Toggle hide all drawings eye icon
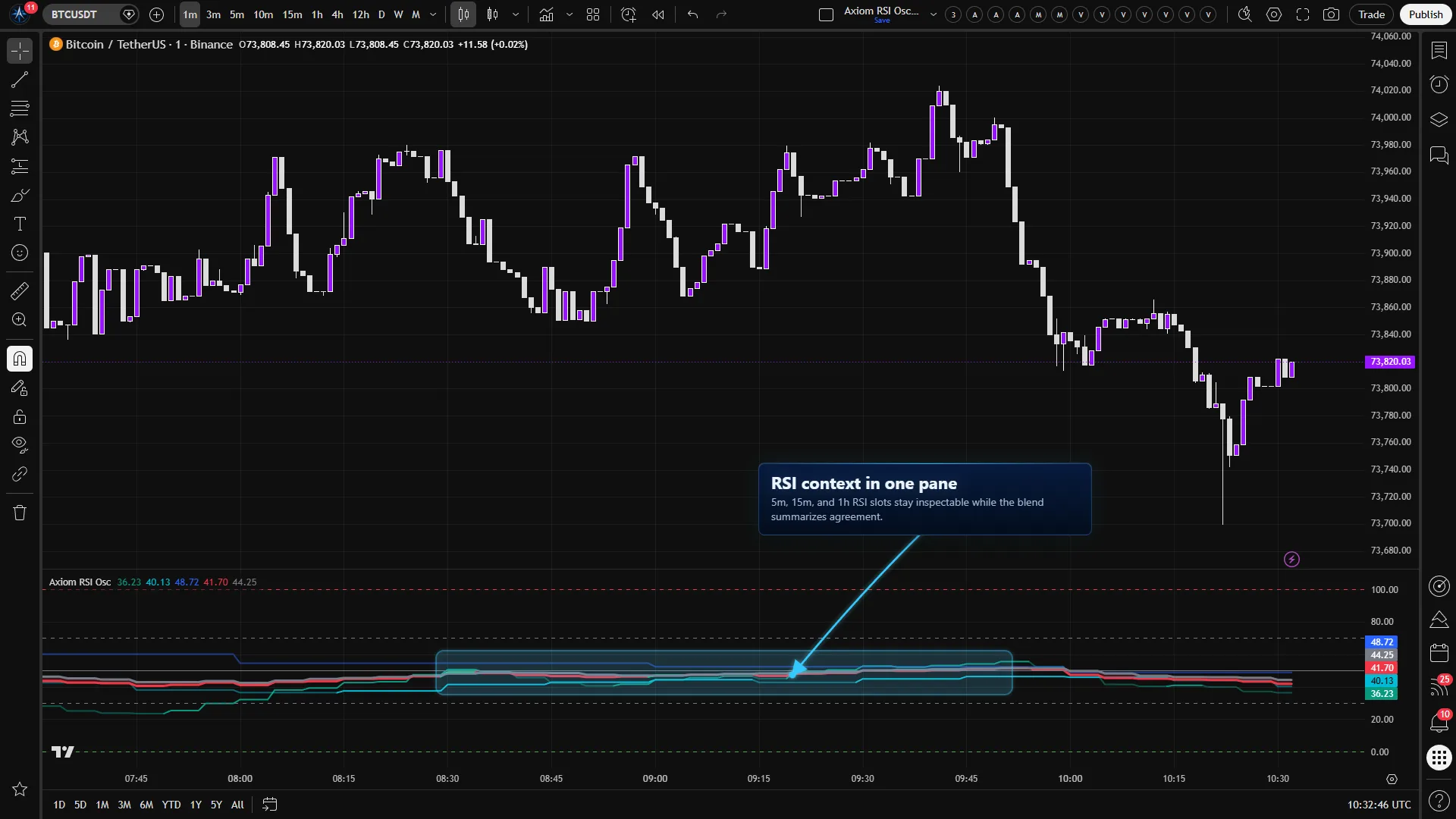The height and width of the screenshot is (819, 1456). 20,445
